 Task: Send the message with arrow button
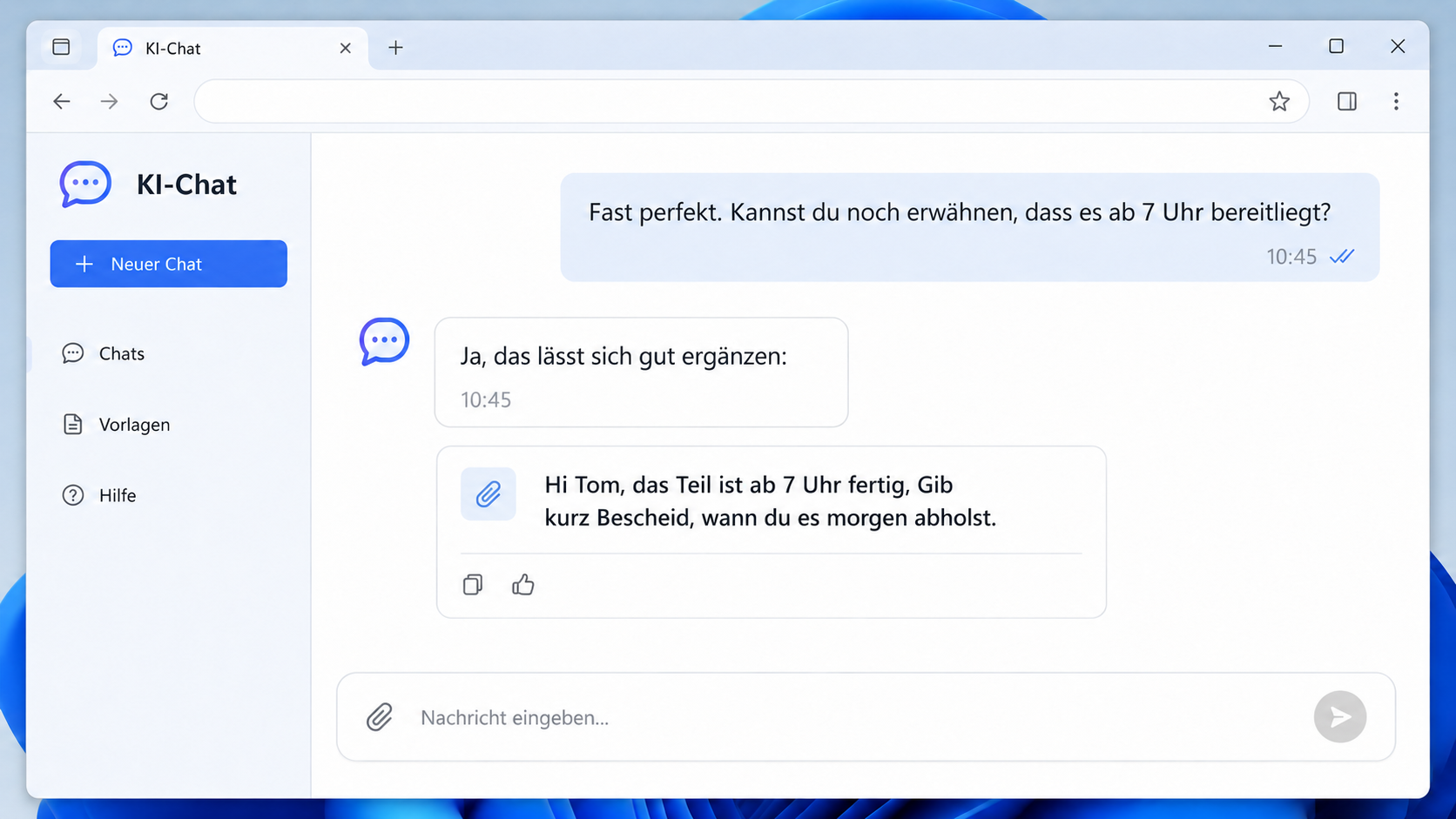point(1340,717)
